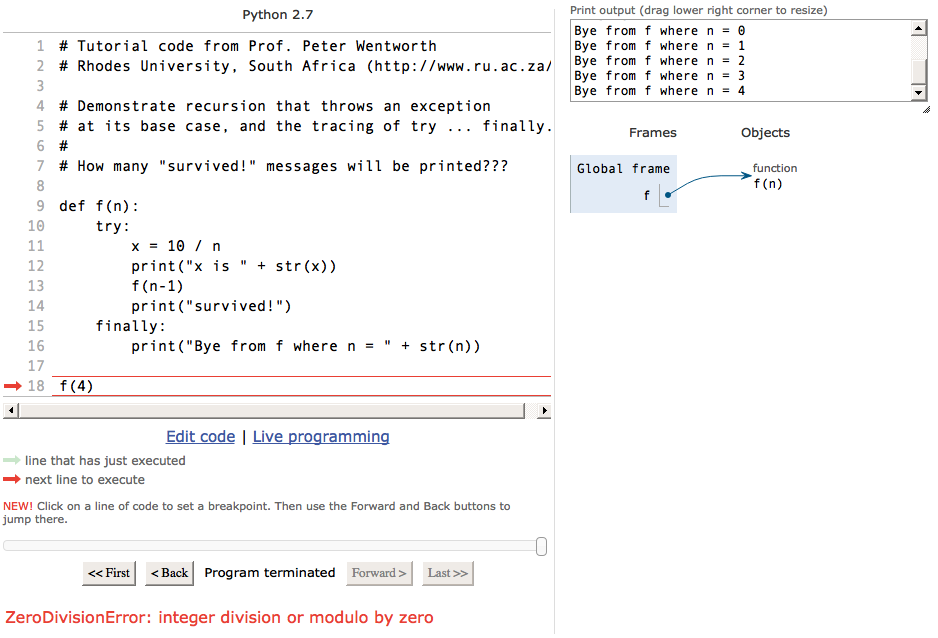Image resolution: width=938 pixels, height=638 pixels.
Task: Click the 'Python 2.7' title
Action: point(278,14)
